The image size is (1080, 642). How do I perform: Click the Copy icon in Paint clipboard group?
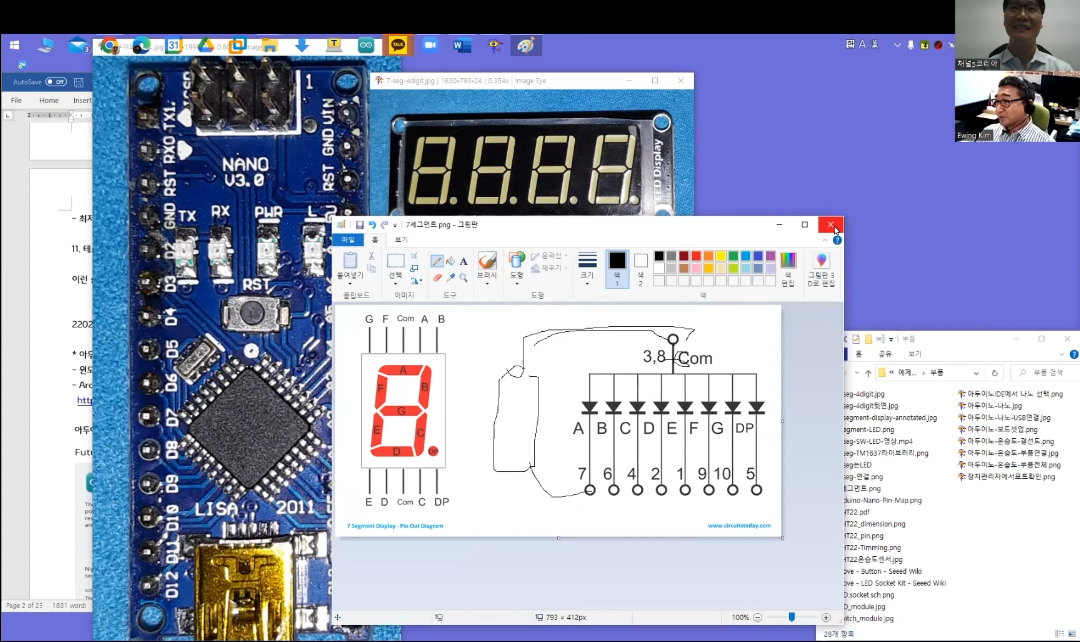point(371,269)
